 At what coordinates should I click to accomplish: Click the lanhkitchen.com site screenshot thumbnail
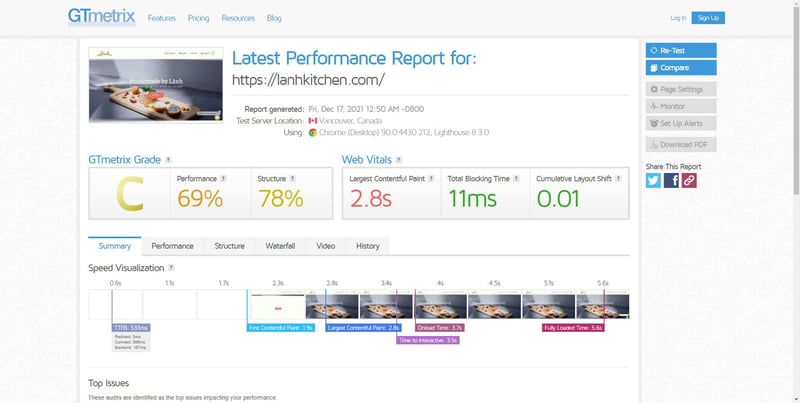(x=155, y=84)
